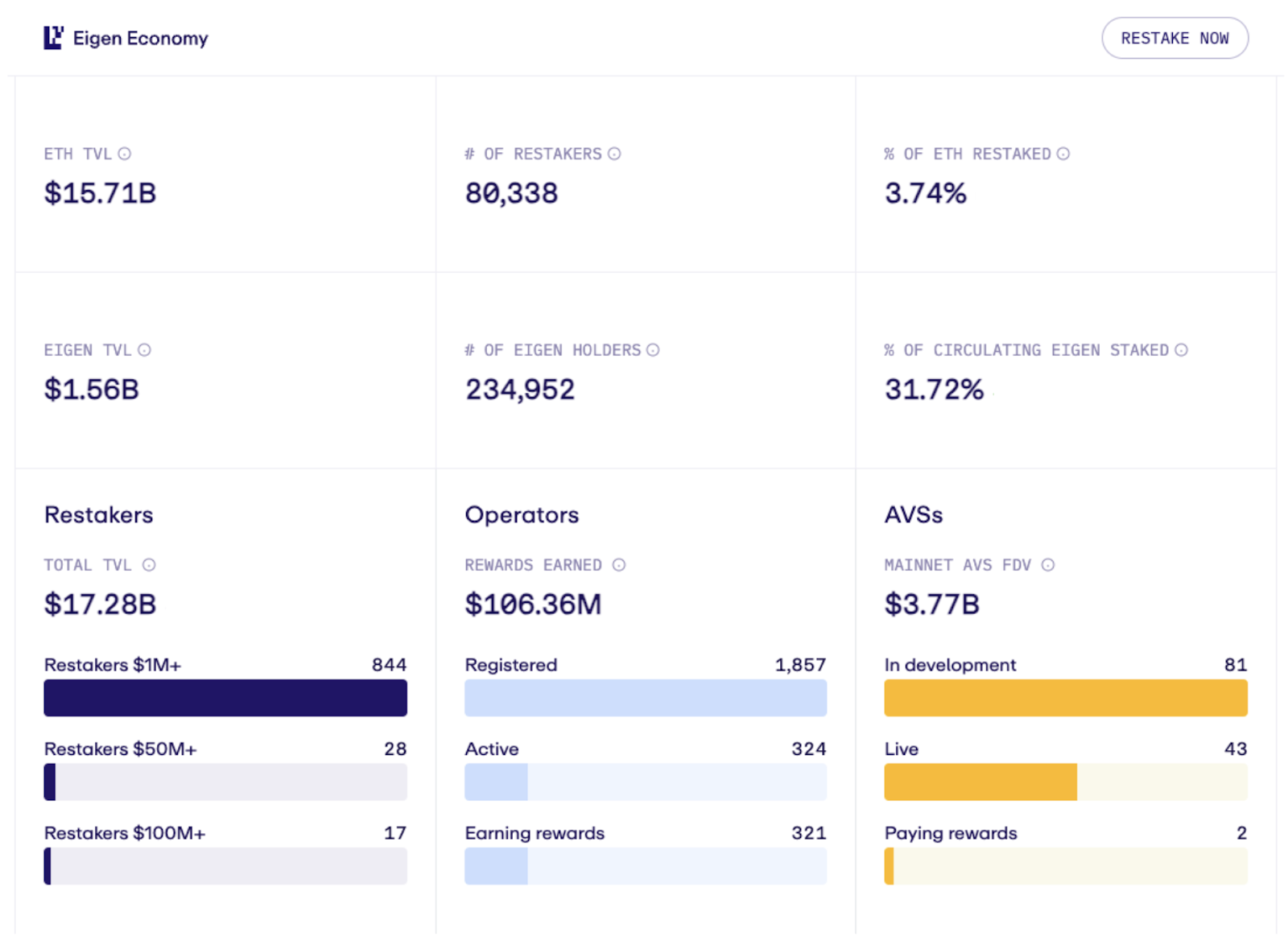Click the Restakers $1M+ label

(x=113, y=666)
